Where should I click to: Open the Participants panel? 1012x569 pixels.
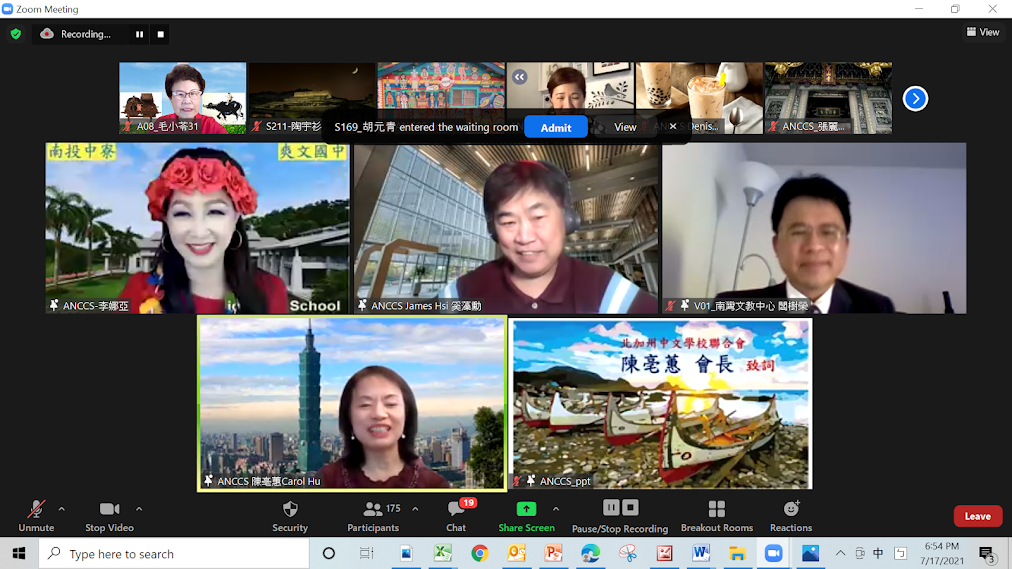(373, 515)
